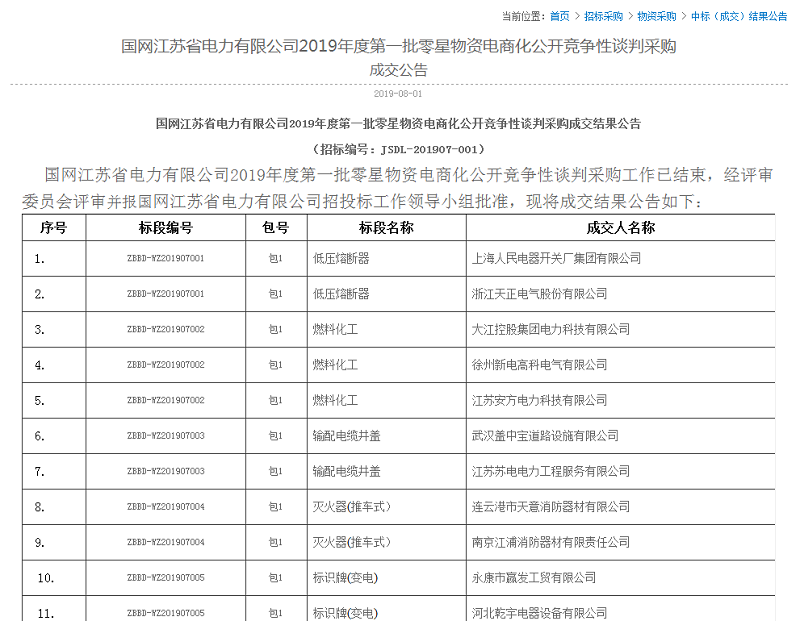Select 大江控股集团电力科技有限公司 cell
Image resolution: width=800 pixels, height=621 pixels.
coord(550,330)
